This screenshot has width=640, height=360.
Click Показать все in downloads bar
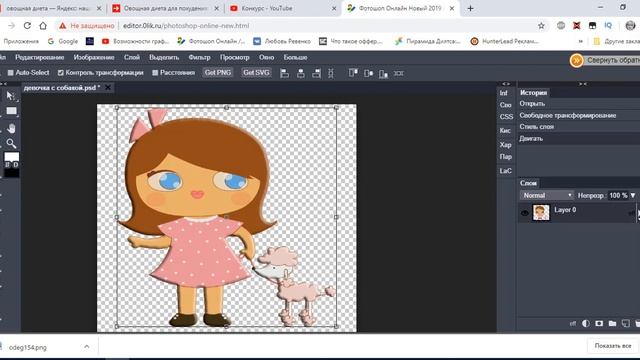[613, 346]
